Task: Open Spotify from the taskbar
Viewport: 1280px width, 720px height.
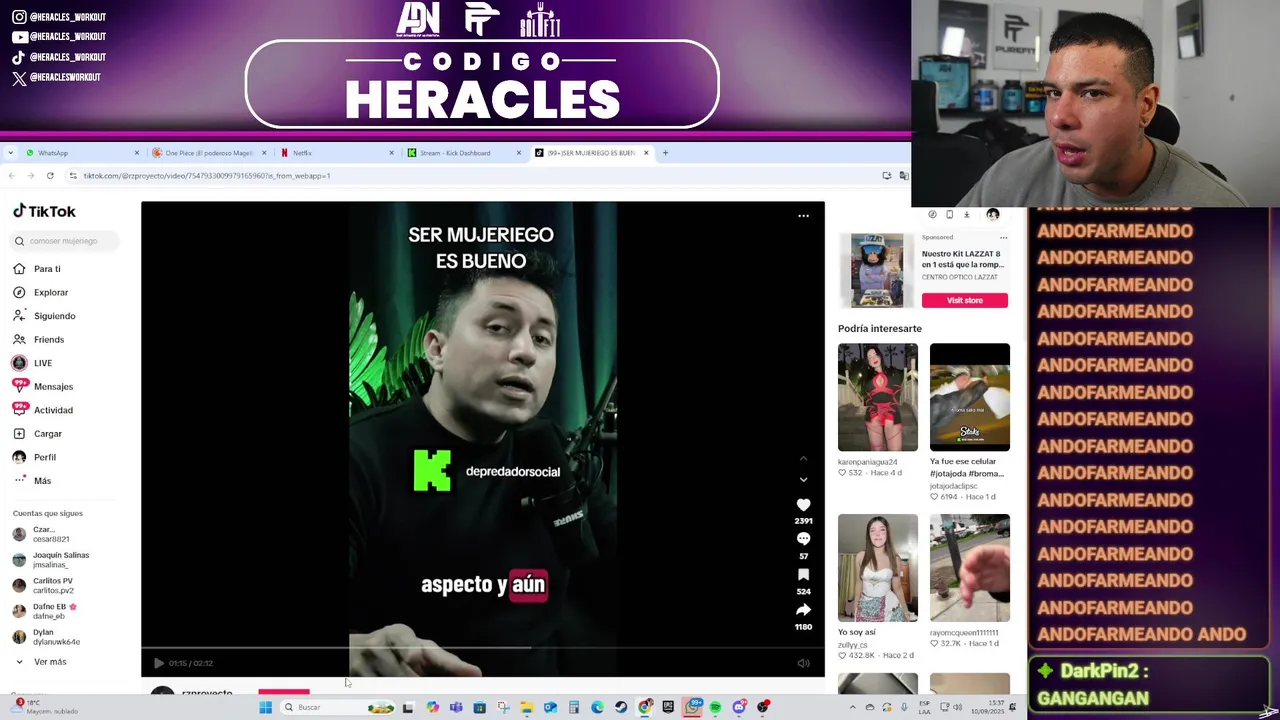Action: (x=715, y=707)
